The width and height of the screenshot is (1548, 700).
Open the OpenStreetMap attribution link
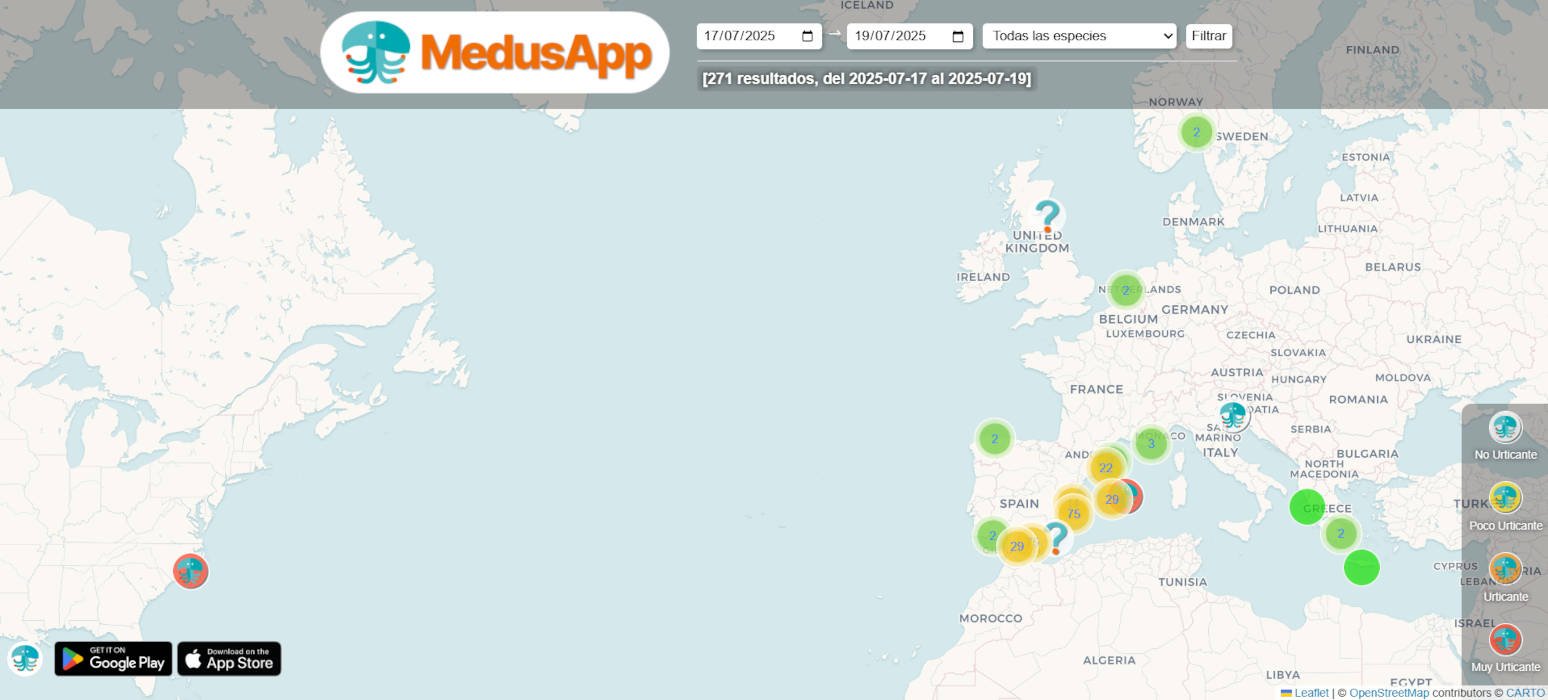tap(1389, 693)
